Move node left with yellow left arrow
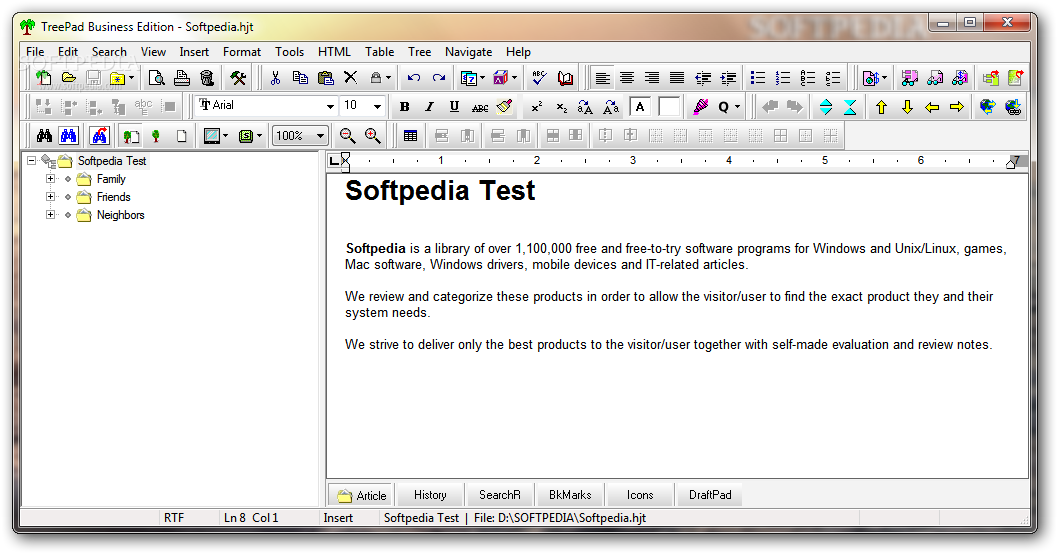 pos(932,107)
